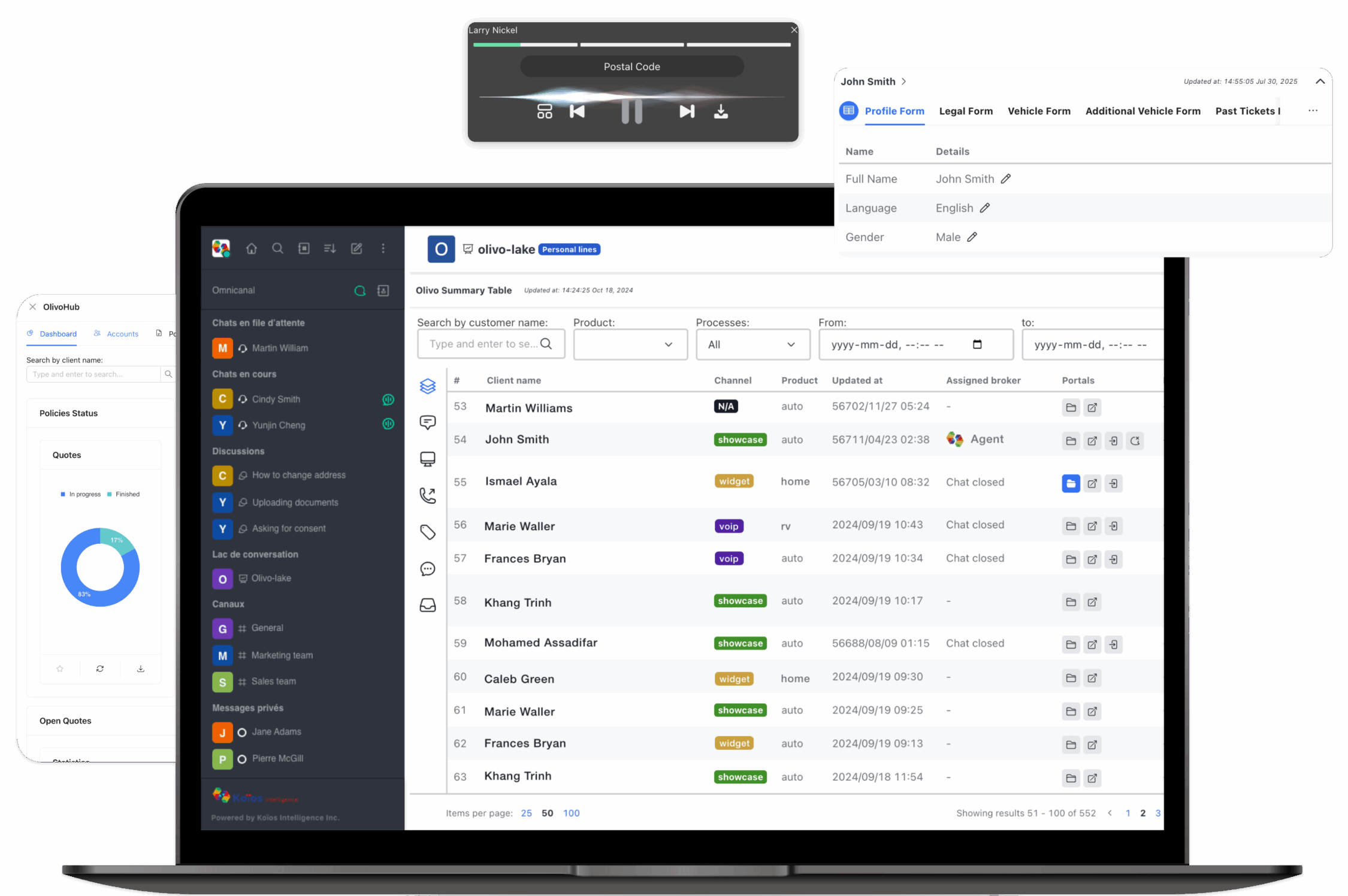This screenshot has height=896, width=1348.
Task: Edit the Full Name field pencil
Action: pos(1006,178)
